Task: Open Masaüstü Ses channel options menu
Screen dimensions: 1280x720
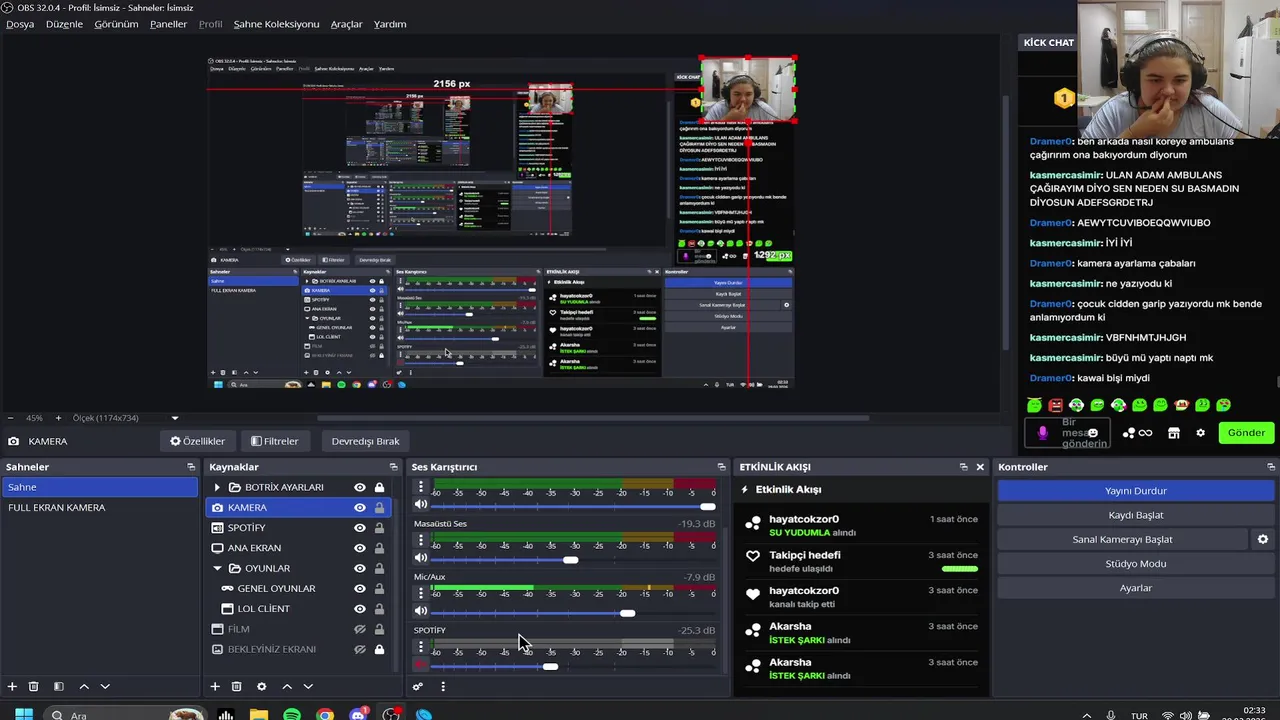Action: pos(421,540)
